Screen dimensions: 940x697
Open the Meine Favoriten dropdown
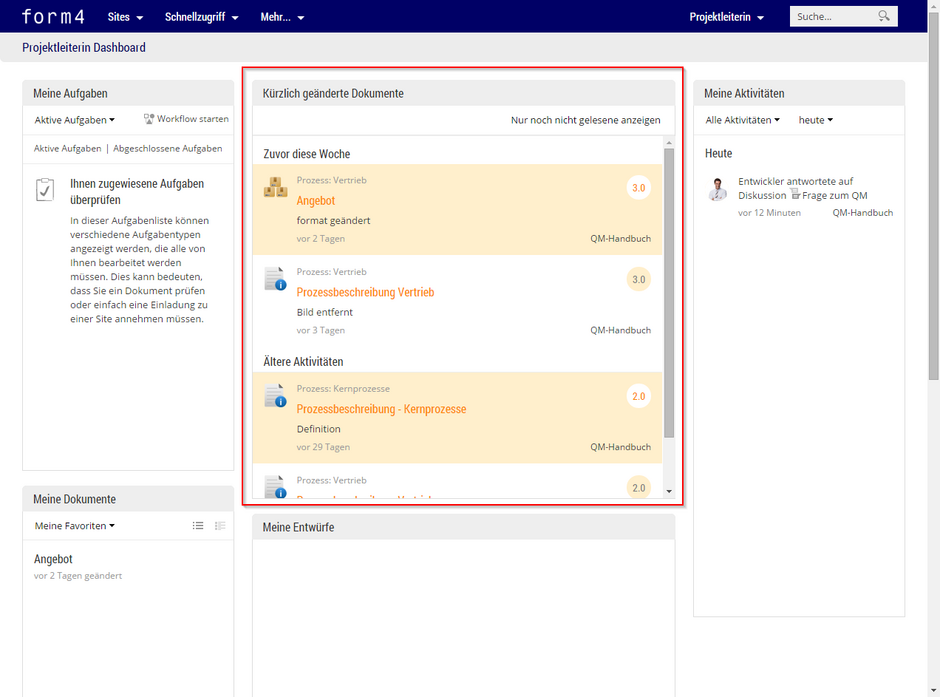tap(75, 526)
